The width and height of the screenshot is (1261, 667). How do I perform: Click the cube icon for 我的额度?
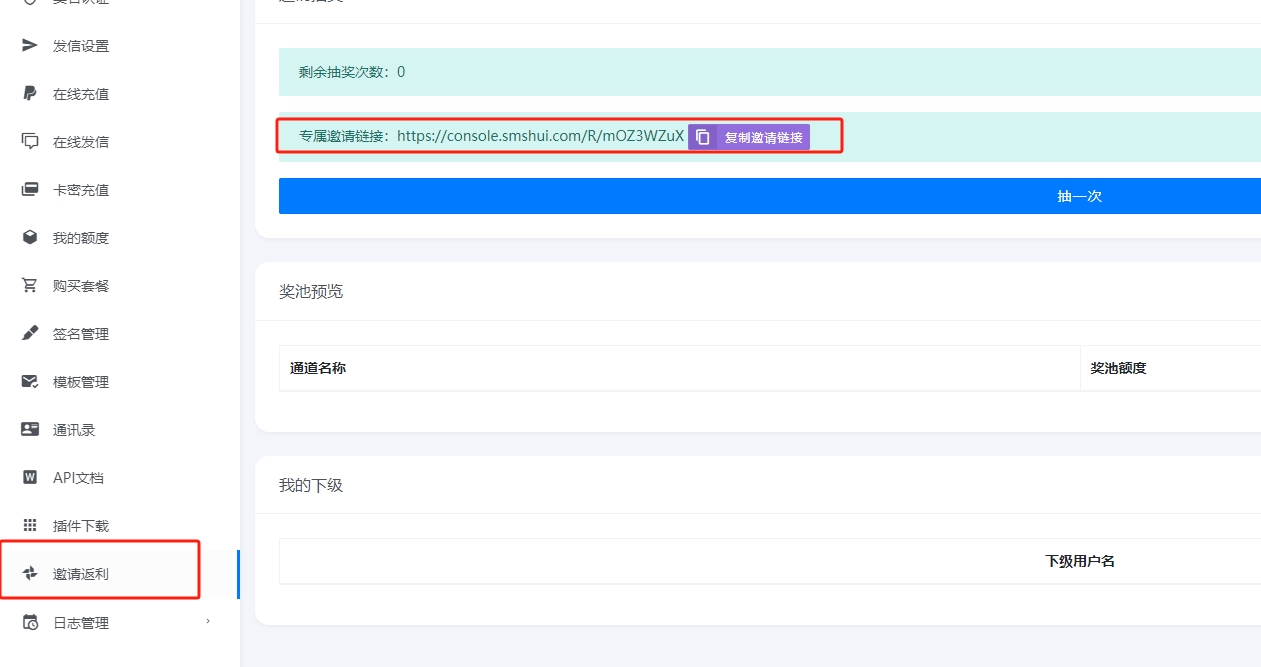(x=30, y=237)
